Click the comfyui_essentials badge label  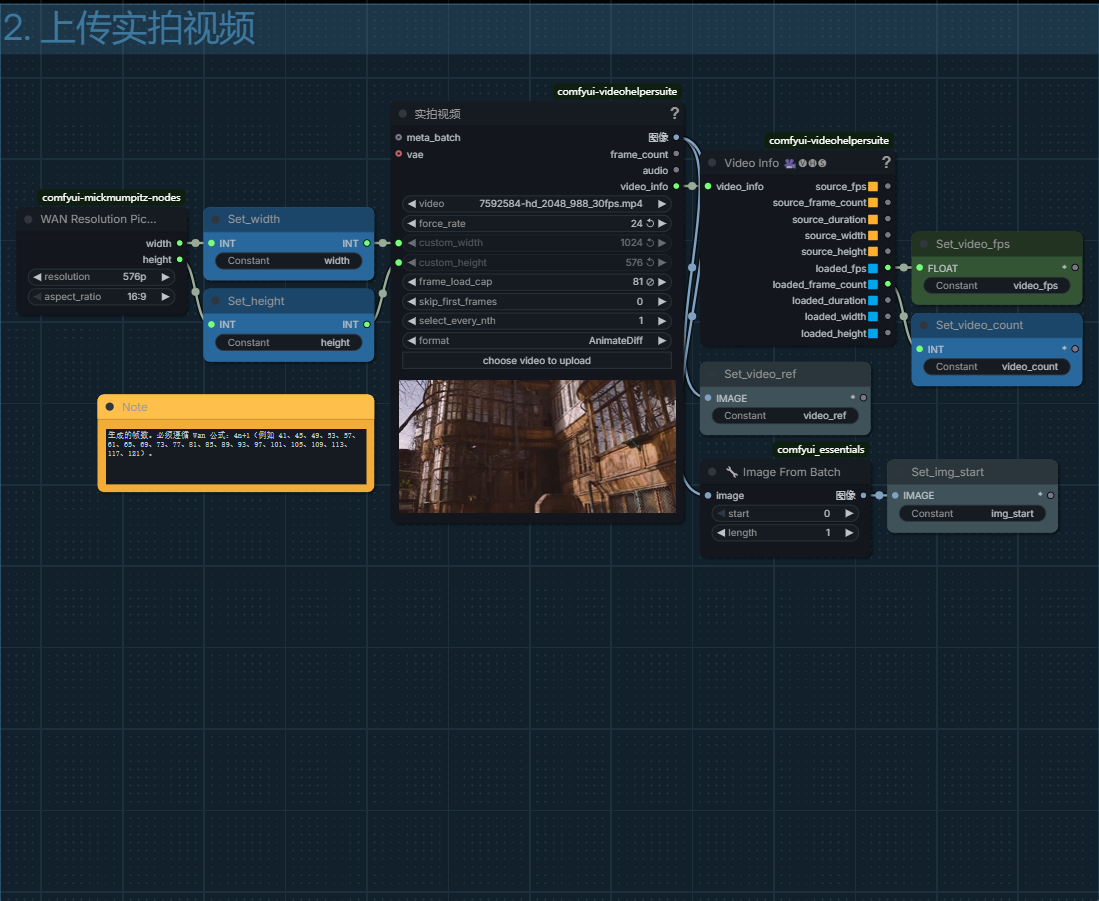click(x=820, y=450)
